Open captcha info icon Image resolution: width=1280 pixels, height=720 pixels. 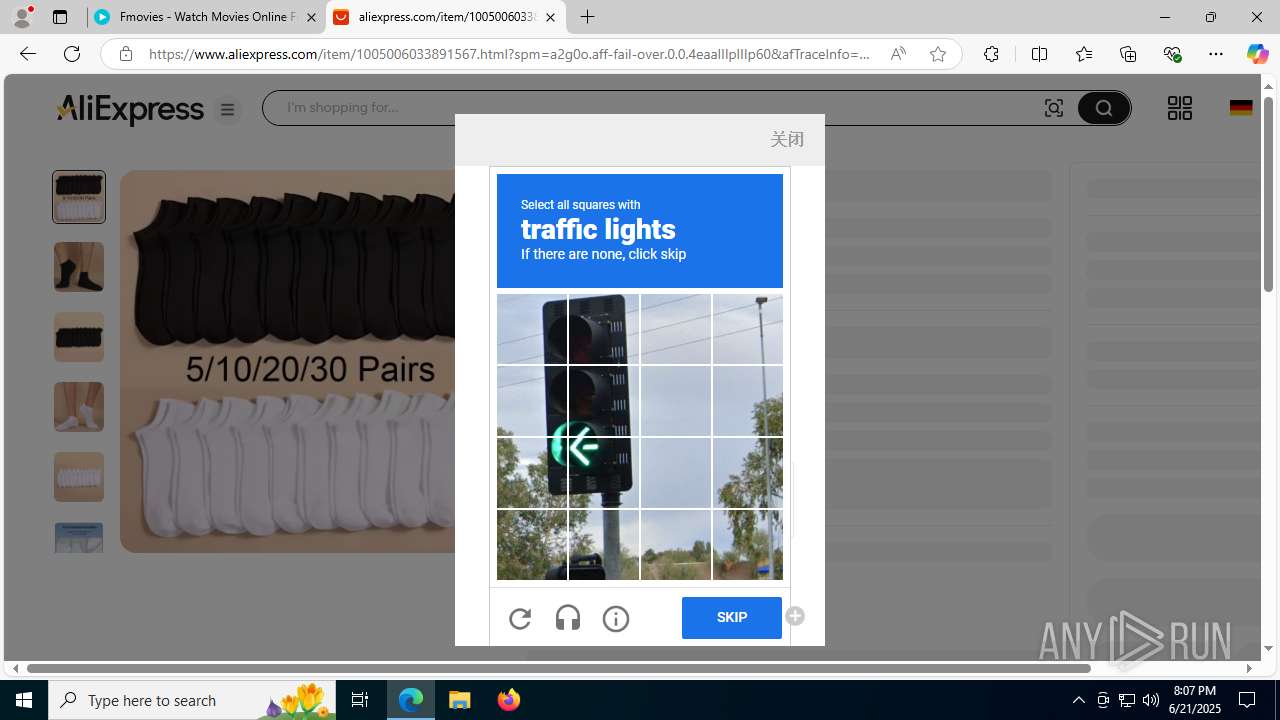(x=616, y=619)
